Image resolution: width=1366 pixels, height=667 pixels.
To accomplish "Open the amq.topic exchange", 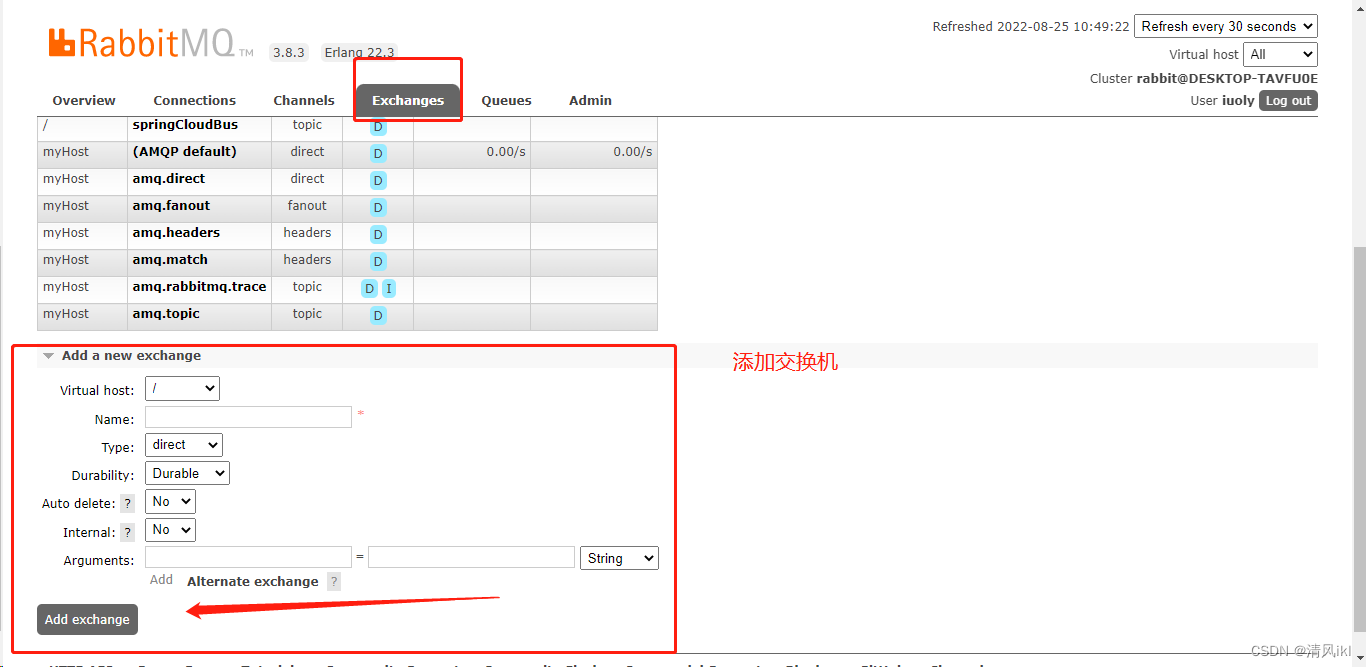I will pyautogui.click(x=166, y=314).
